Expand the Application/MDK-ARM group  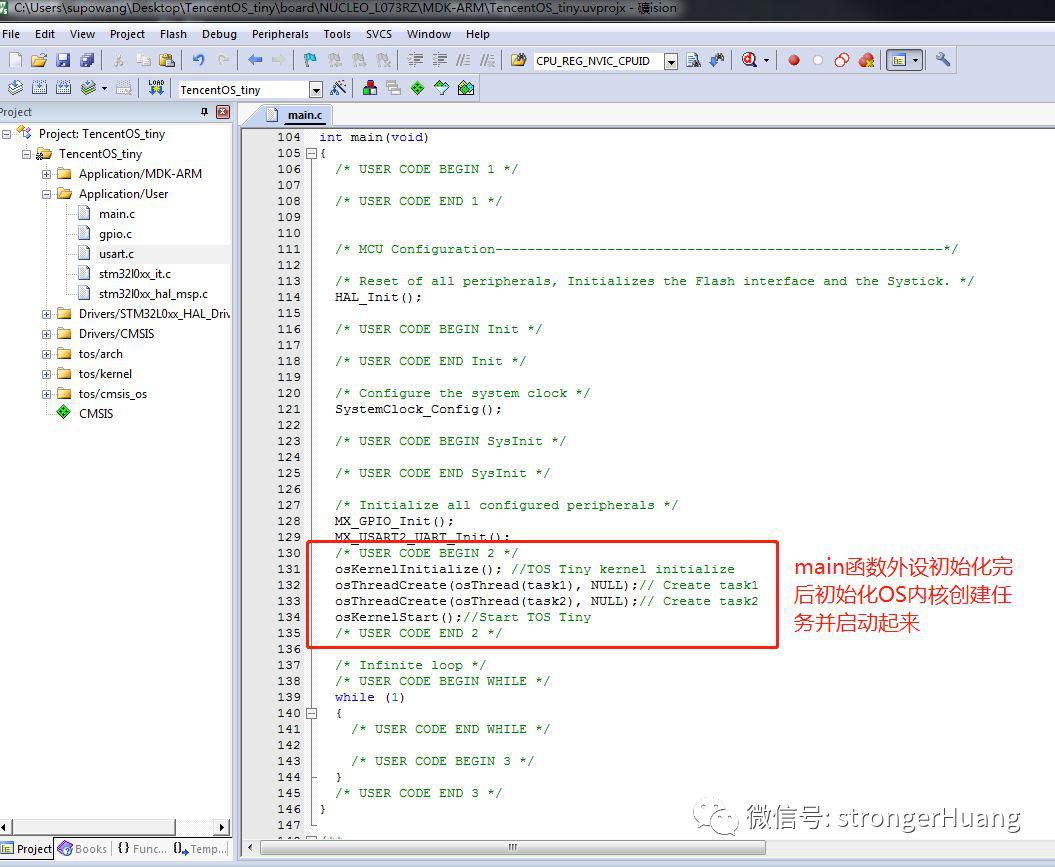pos(46,174)
